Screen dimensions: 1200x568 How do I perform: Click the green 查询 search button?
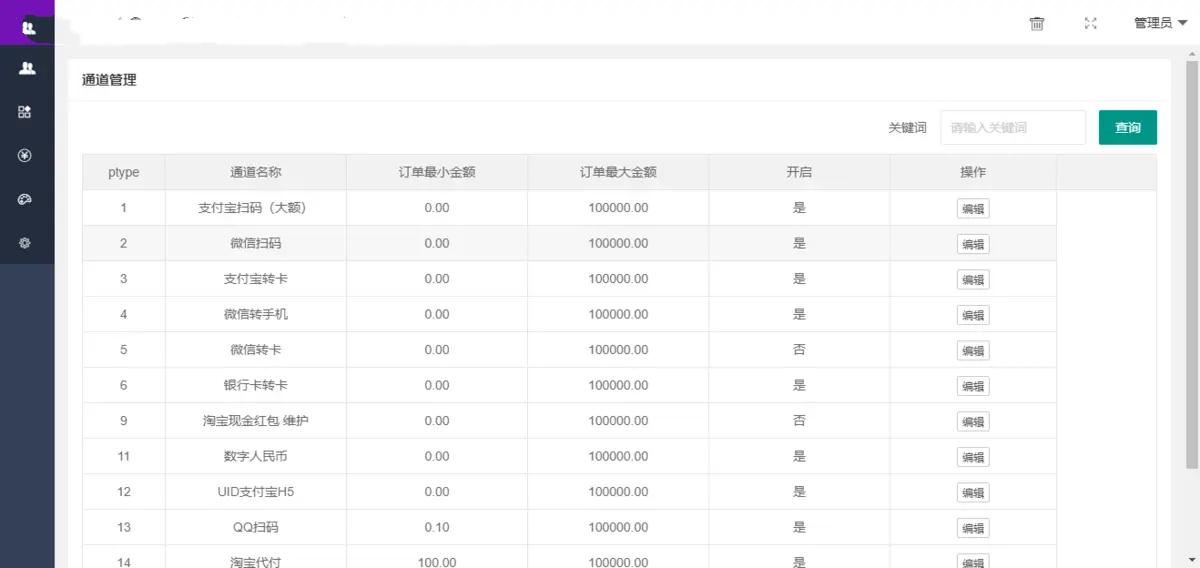[1128, 128]
